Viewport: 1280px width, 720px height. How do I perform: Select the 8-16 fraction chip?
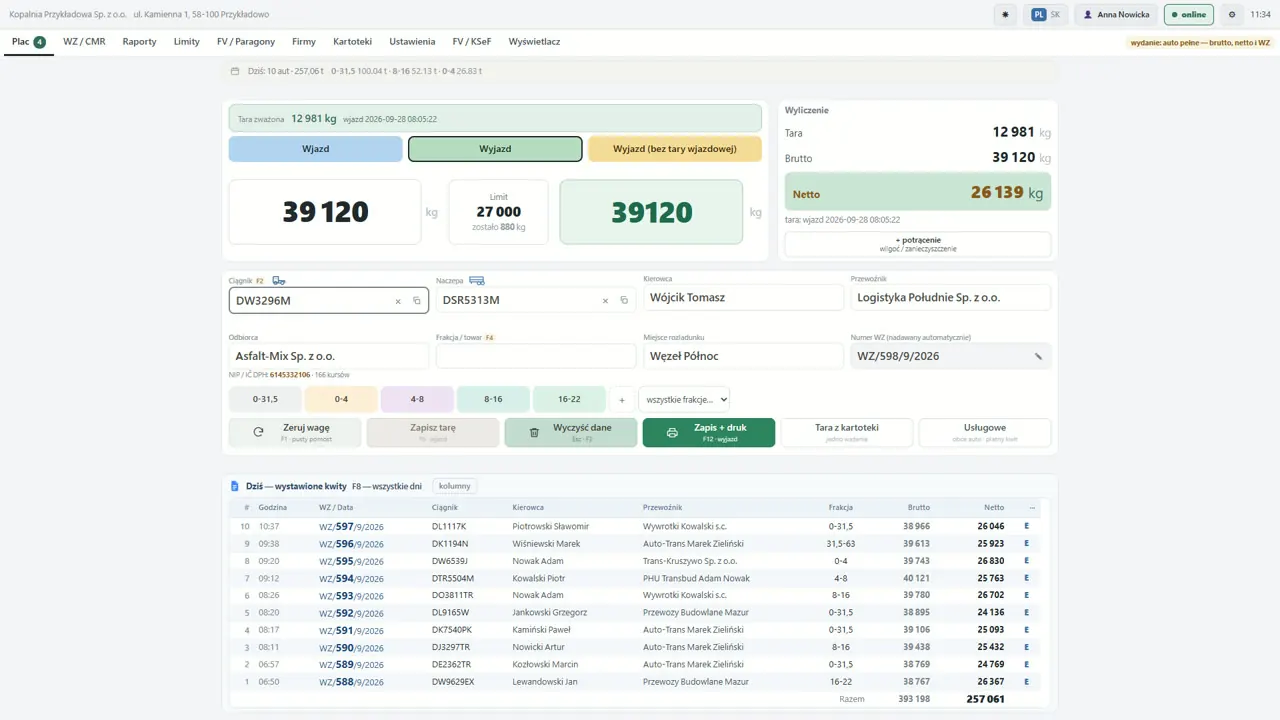493,399
